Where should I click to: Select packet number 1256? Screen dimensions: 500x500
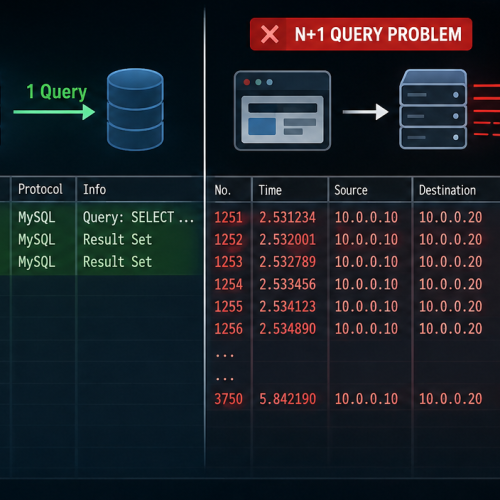pyautogui.click(x=228, y=329)
